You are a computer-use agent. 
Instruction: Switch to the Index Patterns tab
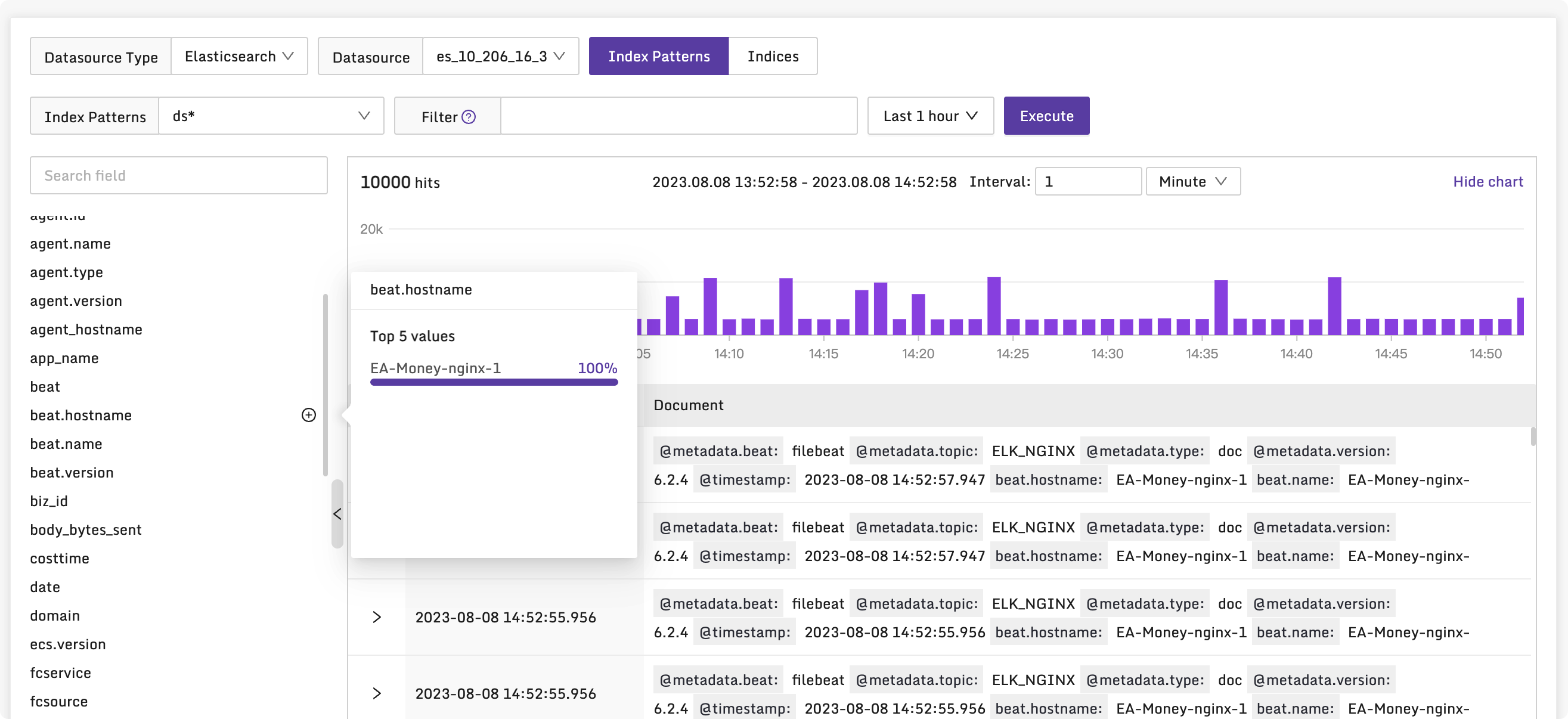[659, 56]
